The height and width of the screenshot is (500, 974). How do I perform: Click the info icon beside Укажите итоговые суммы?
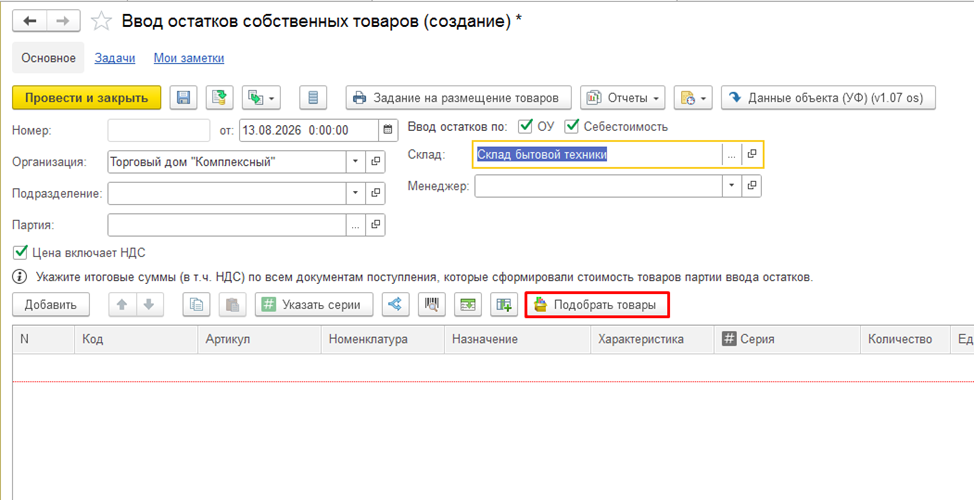point(20,277)
